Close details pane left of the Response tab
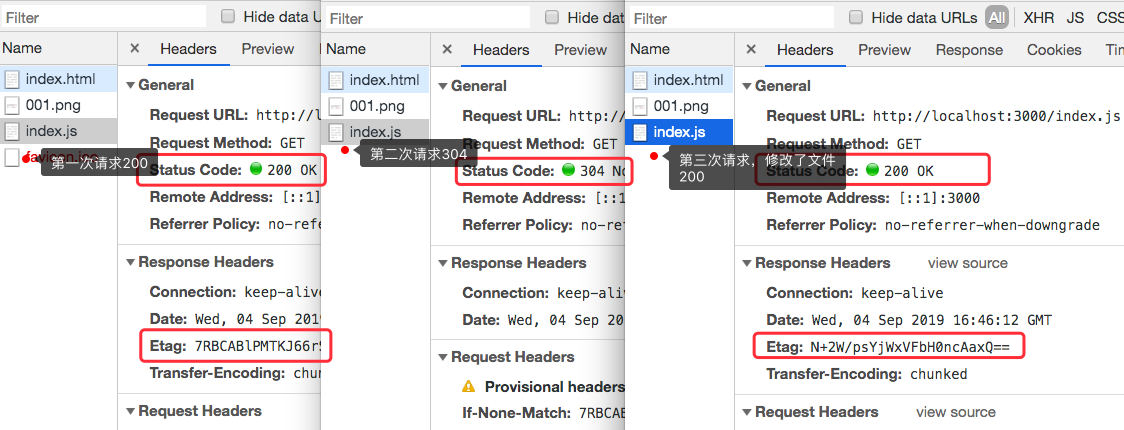Image resolution: width=1124 pixels, height=430 pixels. [751, 50]
